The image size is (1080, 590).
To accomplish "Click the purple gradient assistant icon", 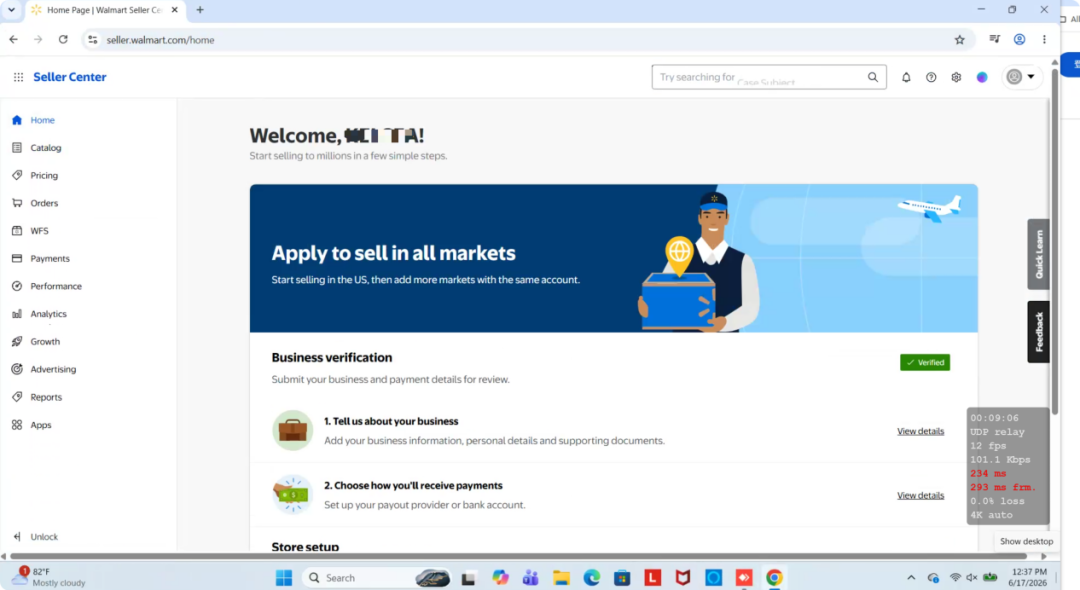I will pos(982,77).
